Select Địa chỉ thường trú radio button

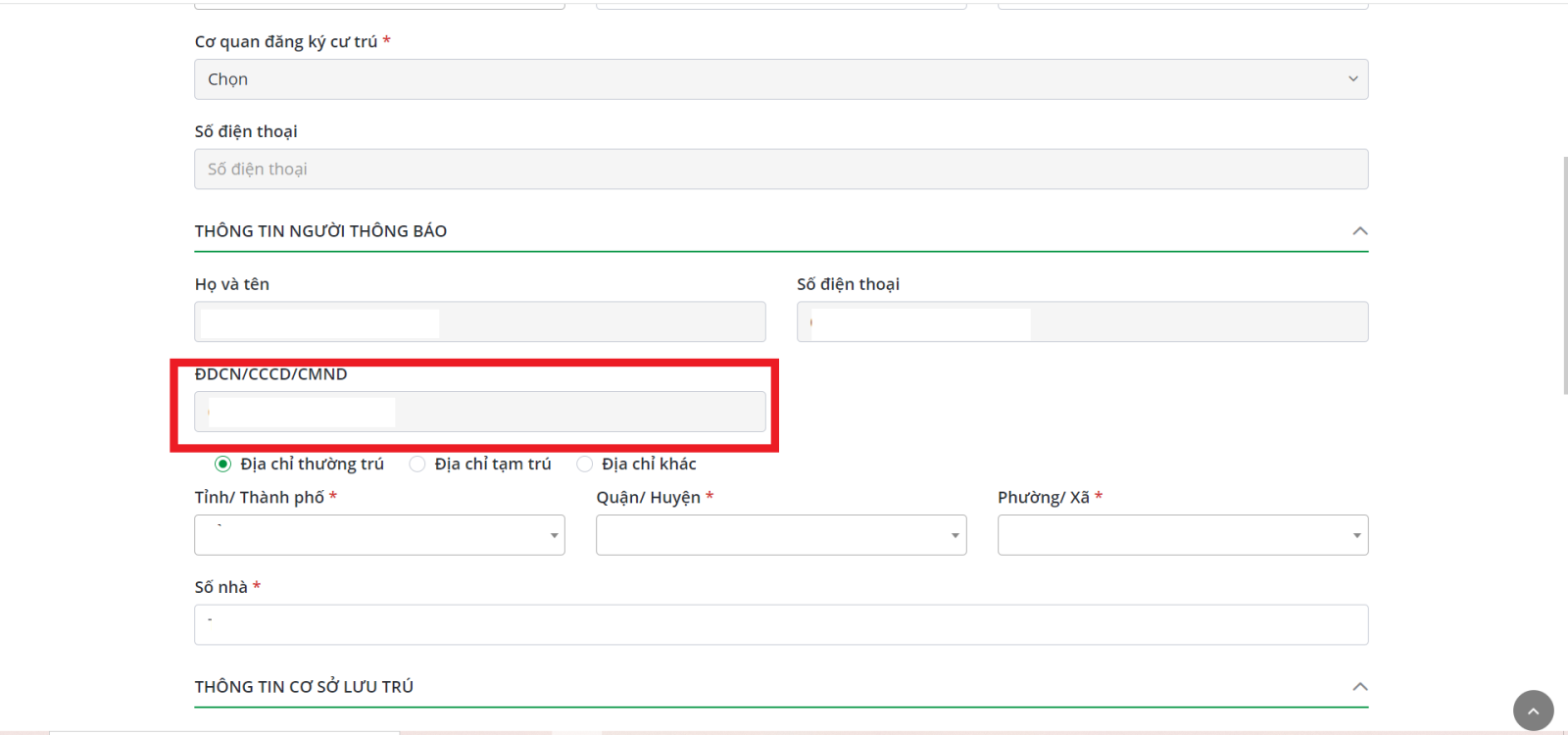click(x=223, y=465)
